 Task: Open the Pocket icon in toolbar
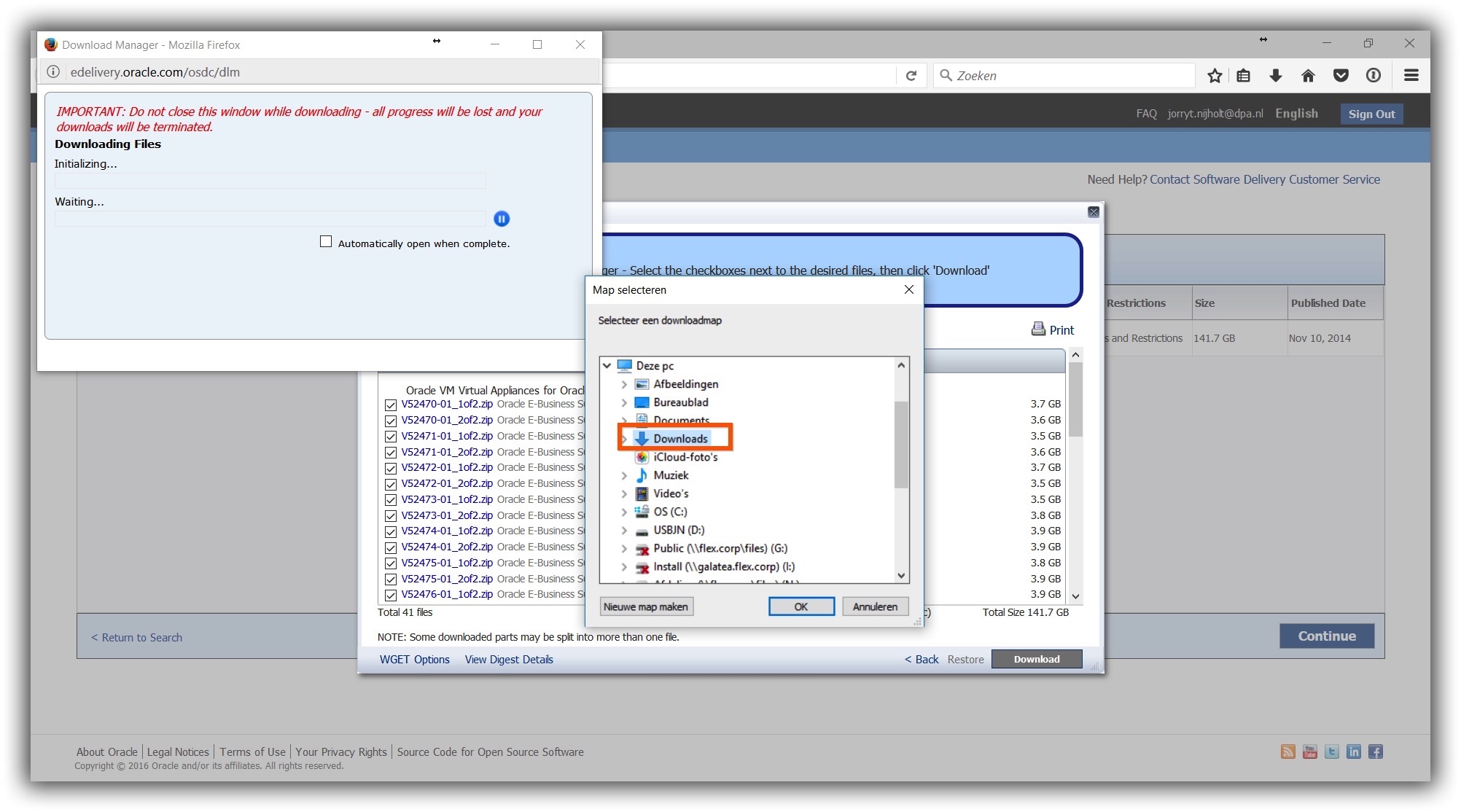[x=1341, y=75]
